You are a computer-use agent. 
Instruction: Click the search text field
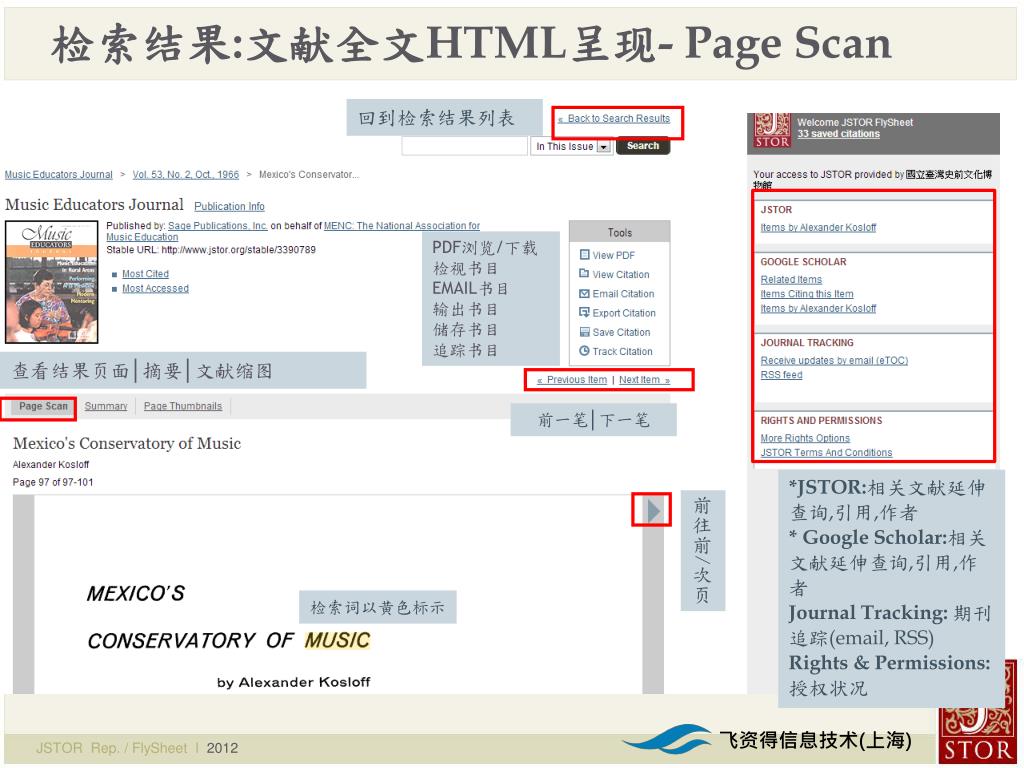(x=464, y=146)
